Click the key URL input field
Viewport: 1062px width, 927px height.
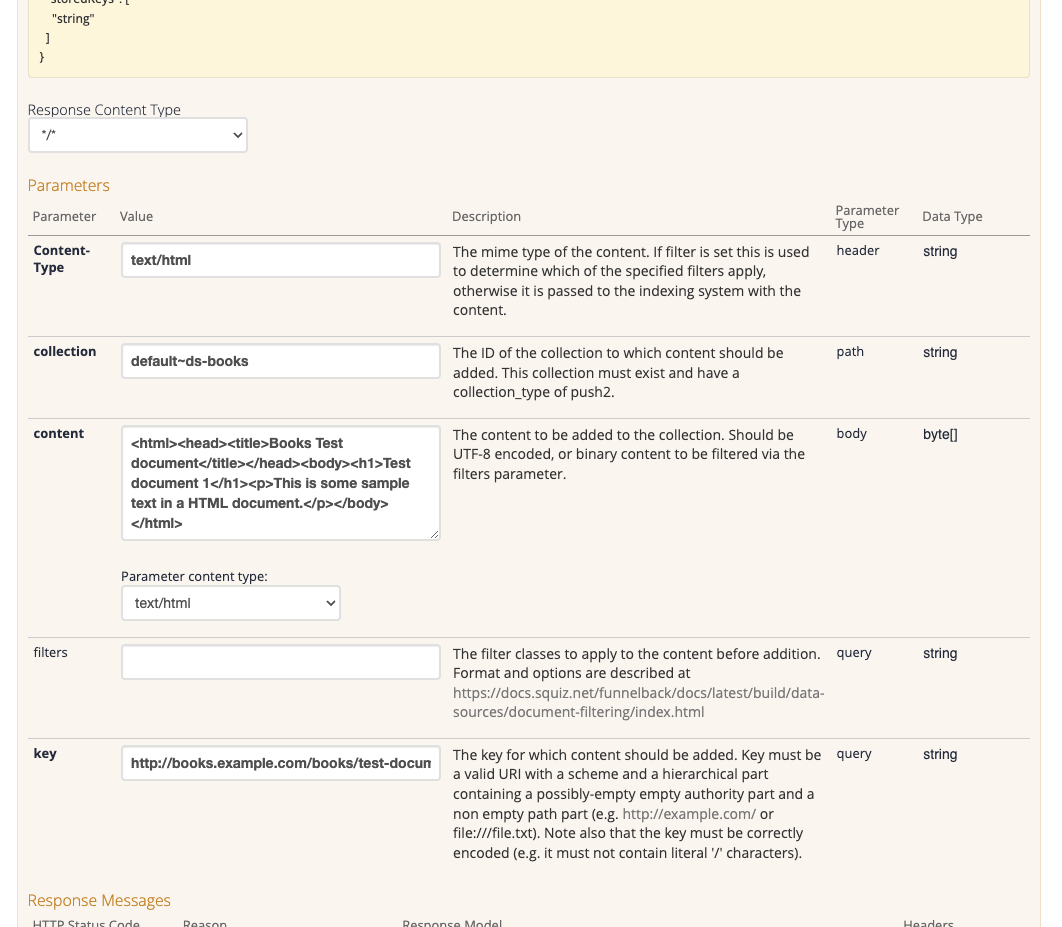[280, 763]
